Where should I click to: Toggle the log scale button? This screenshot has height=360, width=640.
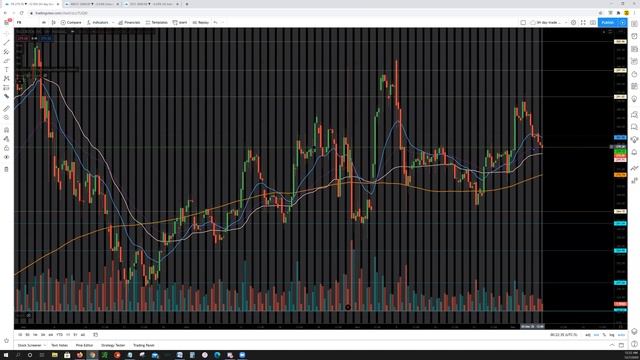[612, 335]
